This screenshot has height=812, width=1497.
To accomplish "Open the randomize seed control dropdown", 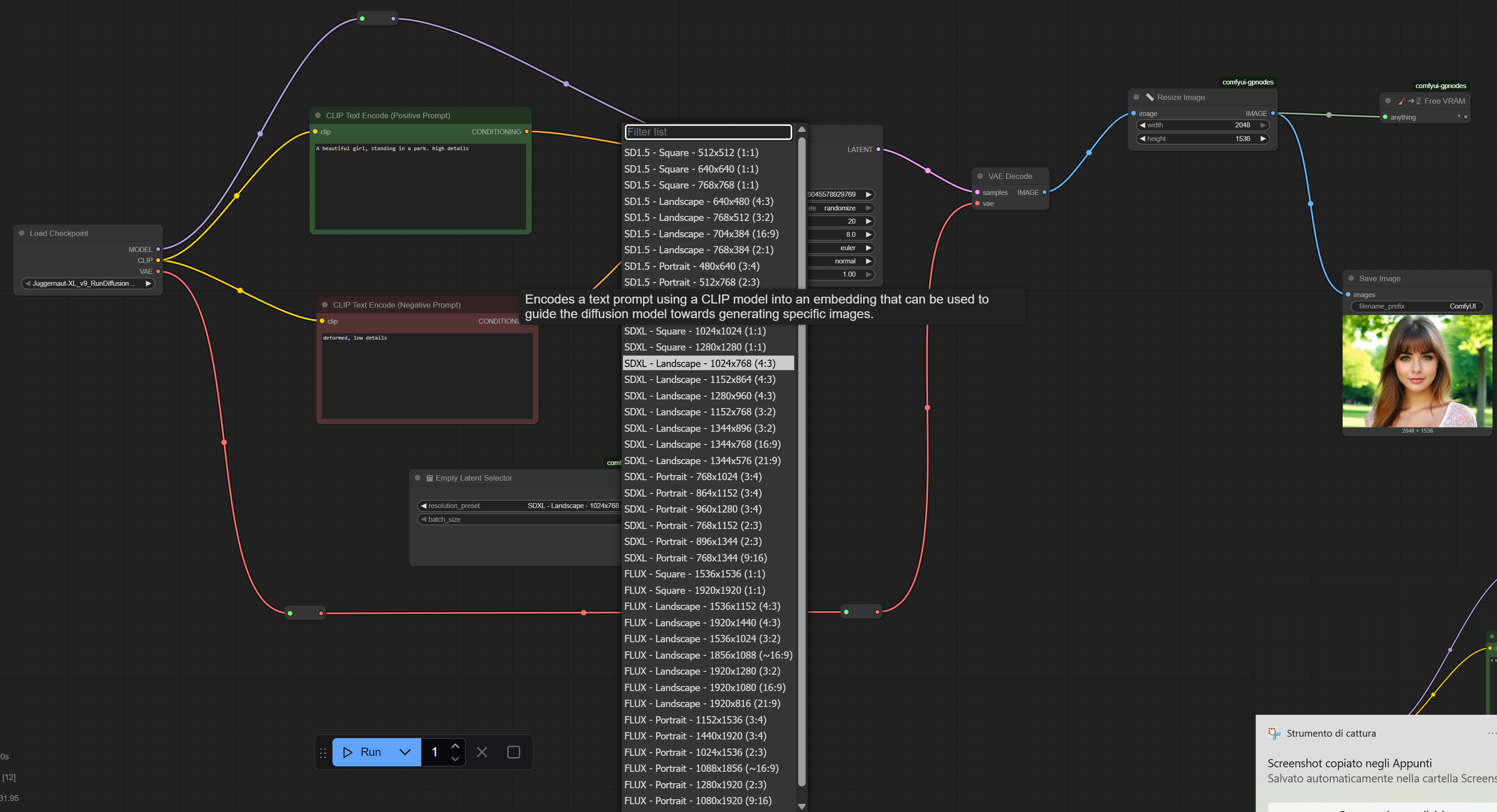I will click(x=841, y=208).
